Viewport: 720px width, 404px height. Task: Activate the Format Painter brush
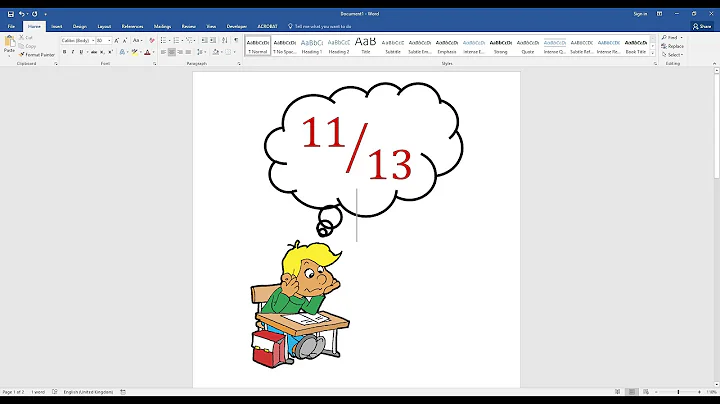37,55
